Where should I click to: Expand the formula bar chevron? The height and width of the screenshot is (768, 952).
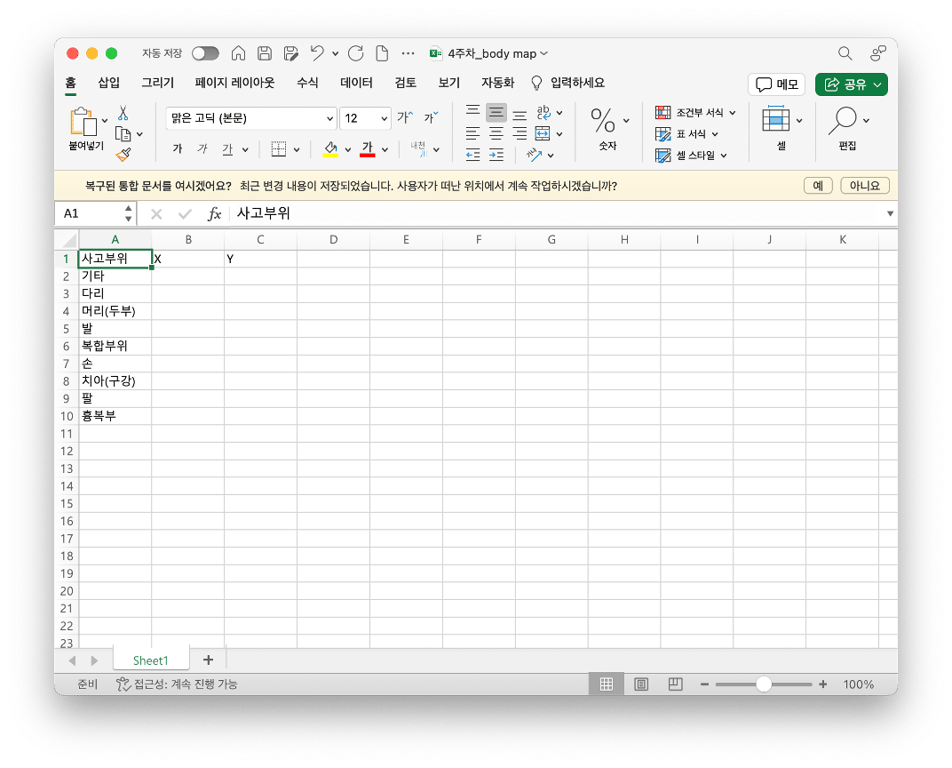pyautogui.click(x=889, y=214)
